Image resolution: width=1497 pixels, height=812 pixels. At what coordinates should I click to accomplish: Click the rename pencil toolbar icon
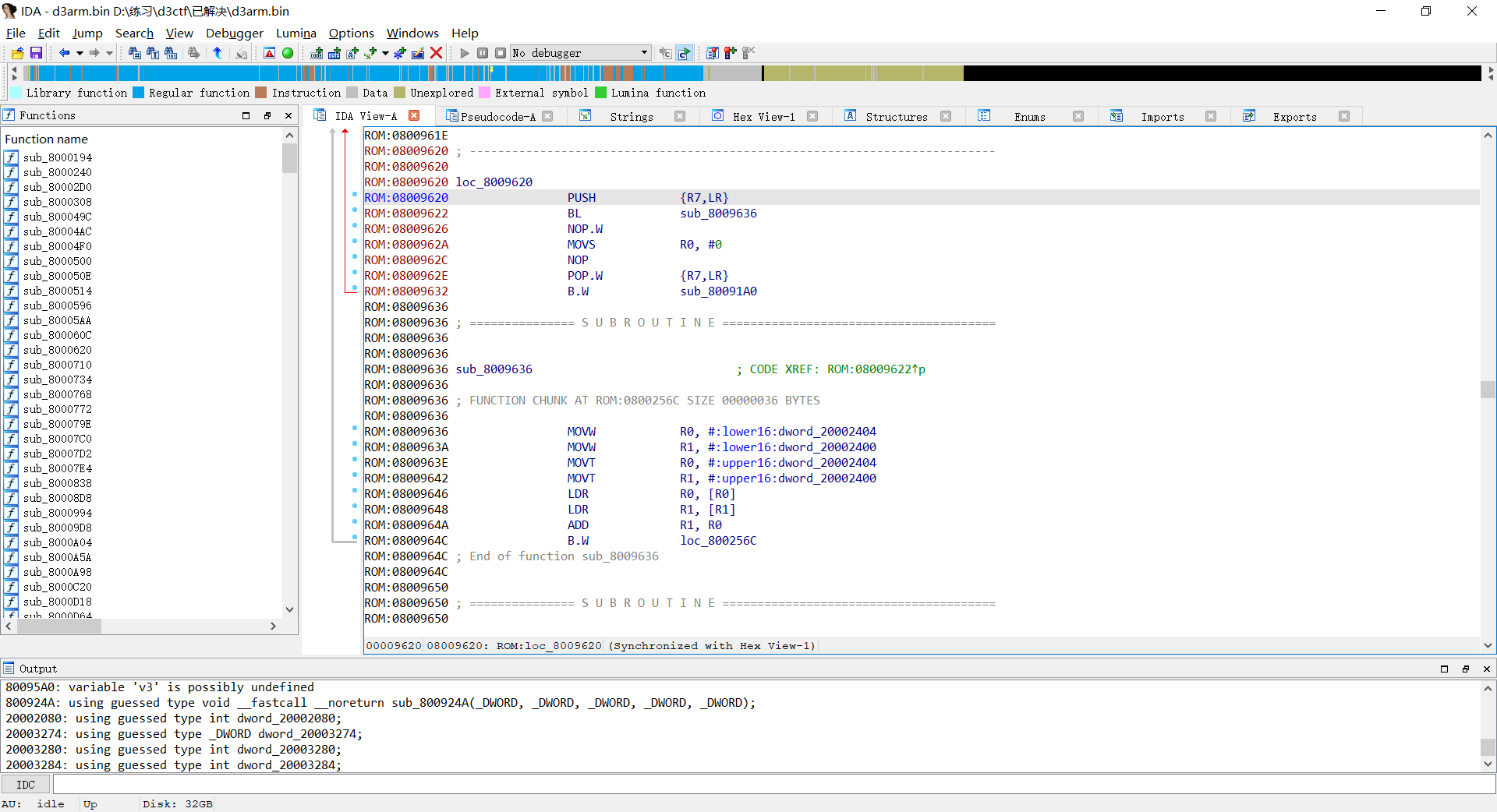(418, 53)
